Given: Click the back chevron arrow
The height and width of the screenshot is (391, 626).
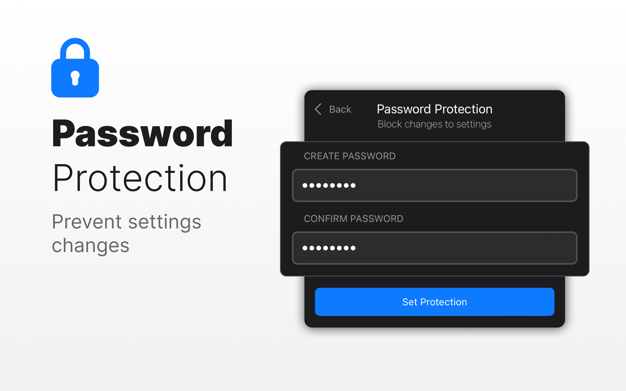Looking at the screenshot, I should coord(318,109).
